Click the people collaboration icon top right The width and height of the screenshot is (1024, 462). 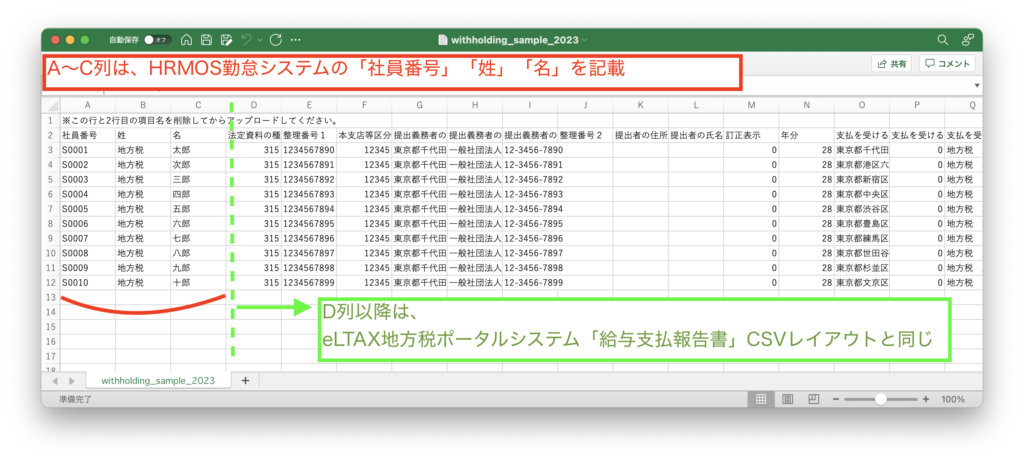(967, 40)
